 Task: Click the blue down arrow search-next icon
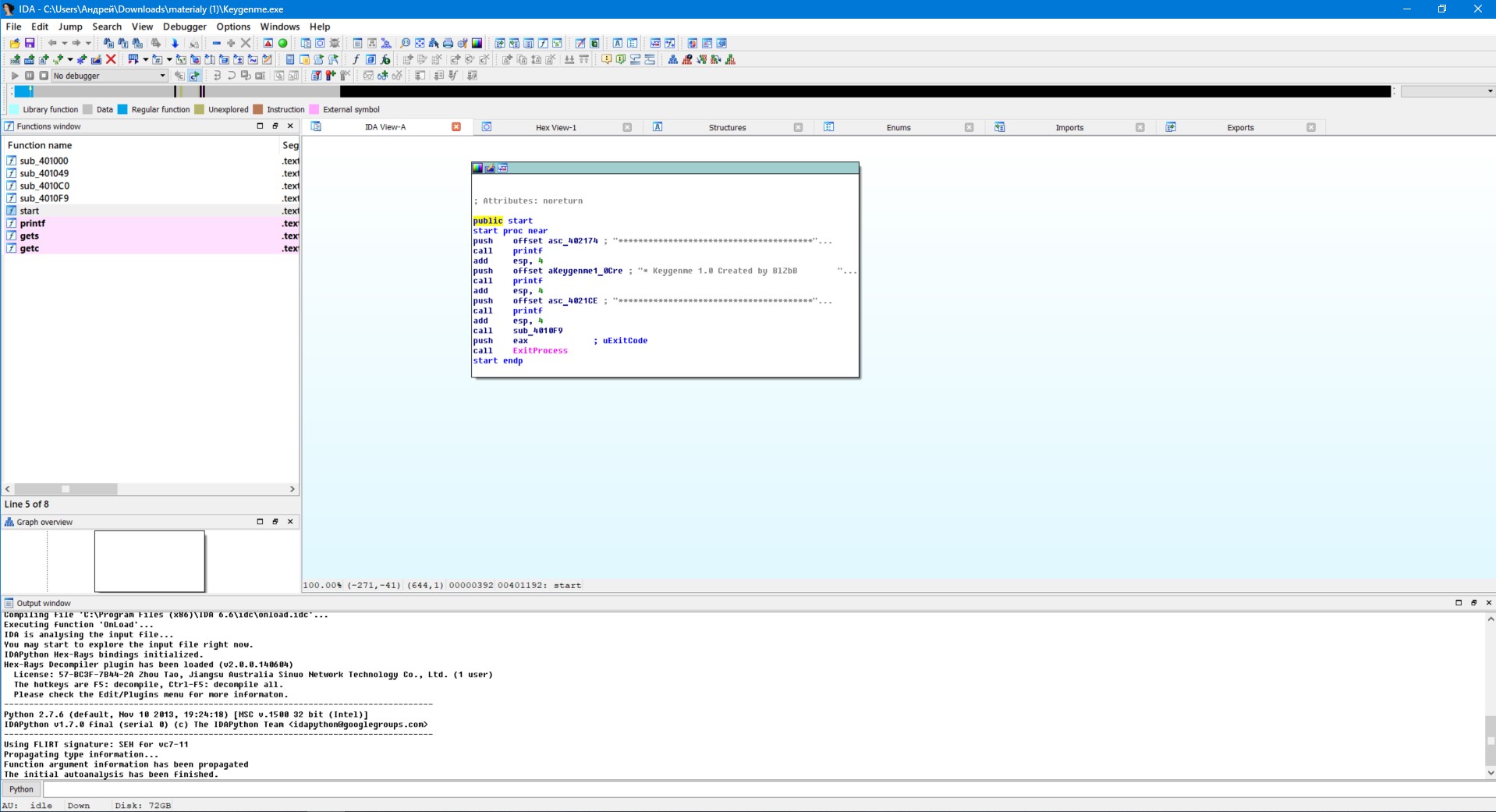coord(175,43)
